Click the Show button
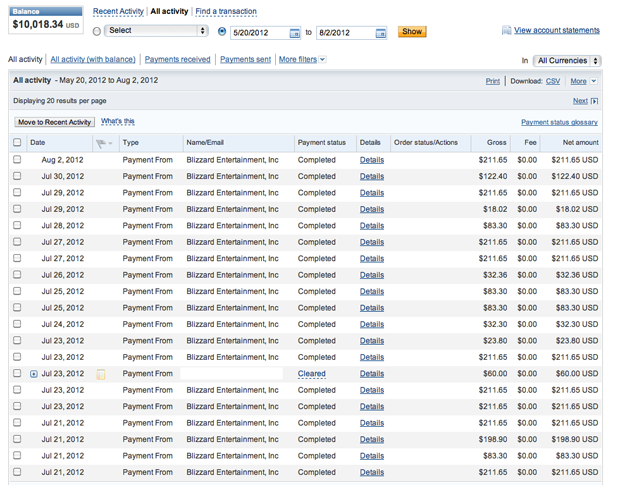Image resolution: width=620 pixels, height=485 pixels. (x=412, y=32)
